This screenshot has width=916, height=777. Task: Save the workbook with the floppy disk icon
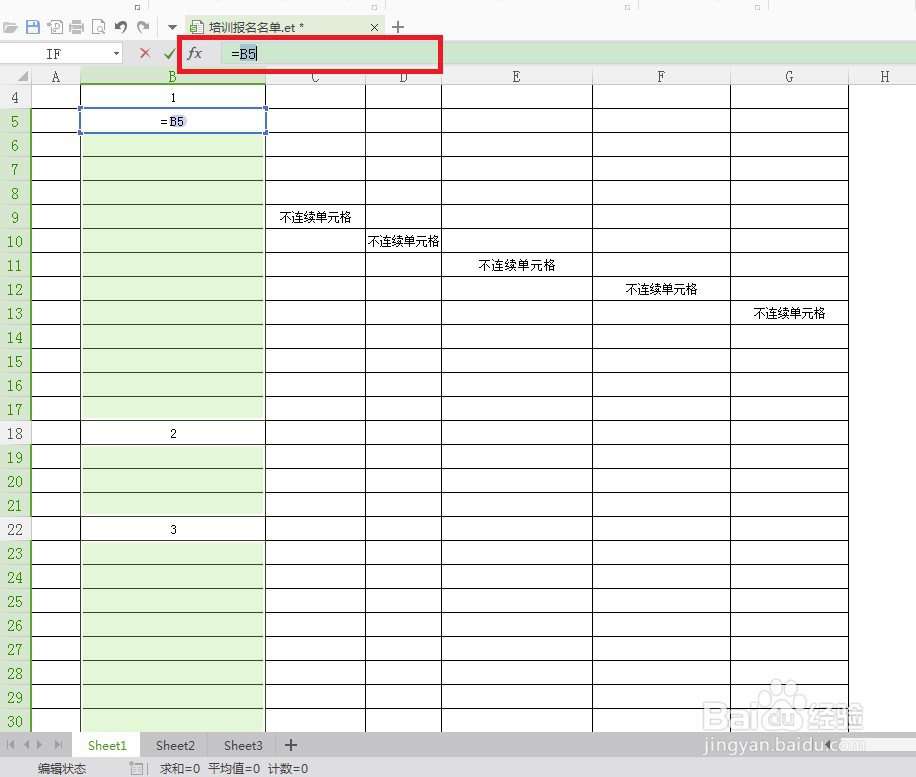point(33,27)
